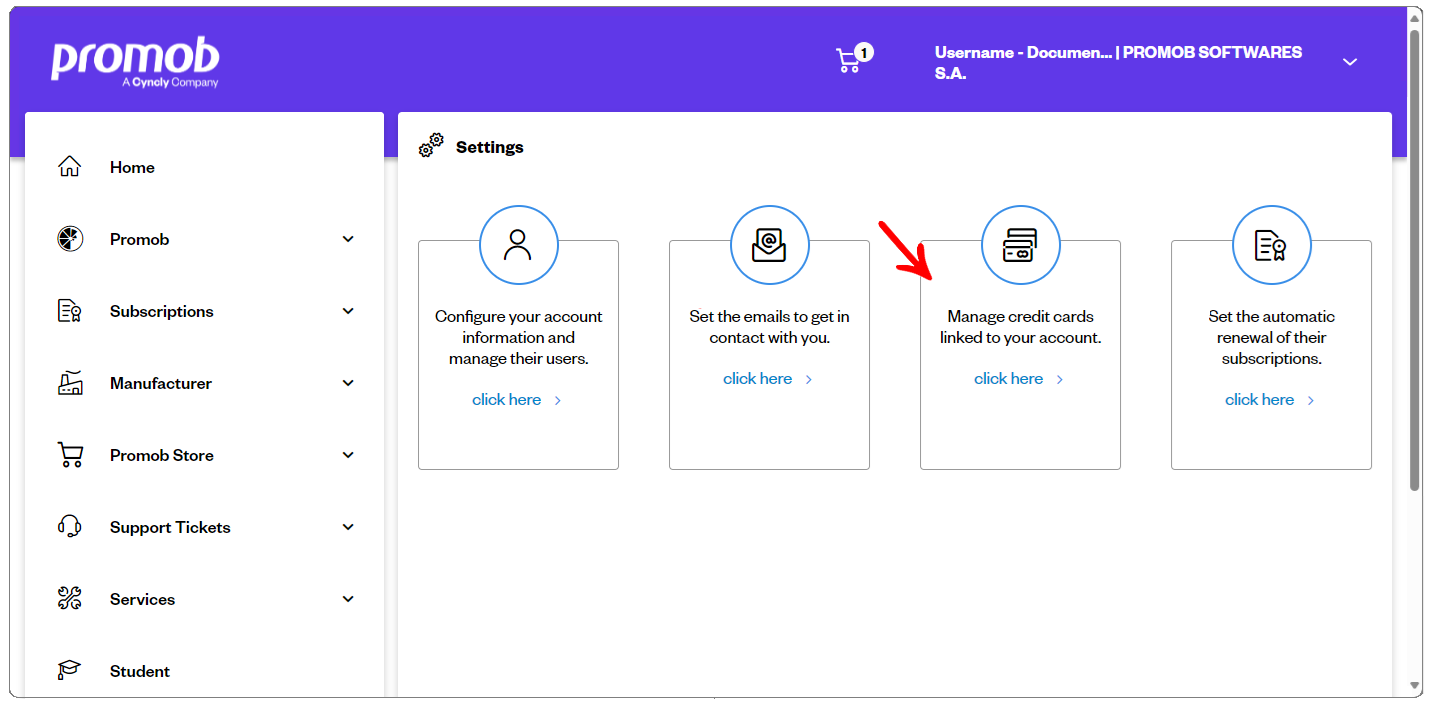The width and height of the screenshot is (1431, 718).
Task: Click the cart badge showing 1
Action: [x=864, y=51]
